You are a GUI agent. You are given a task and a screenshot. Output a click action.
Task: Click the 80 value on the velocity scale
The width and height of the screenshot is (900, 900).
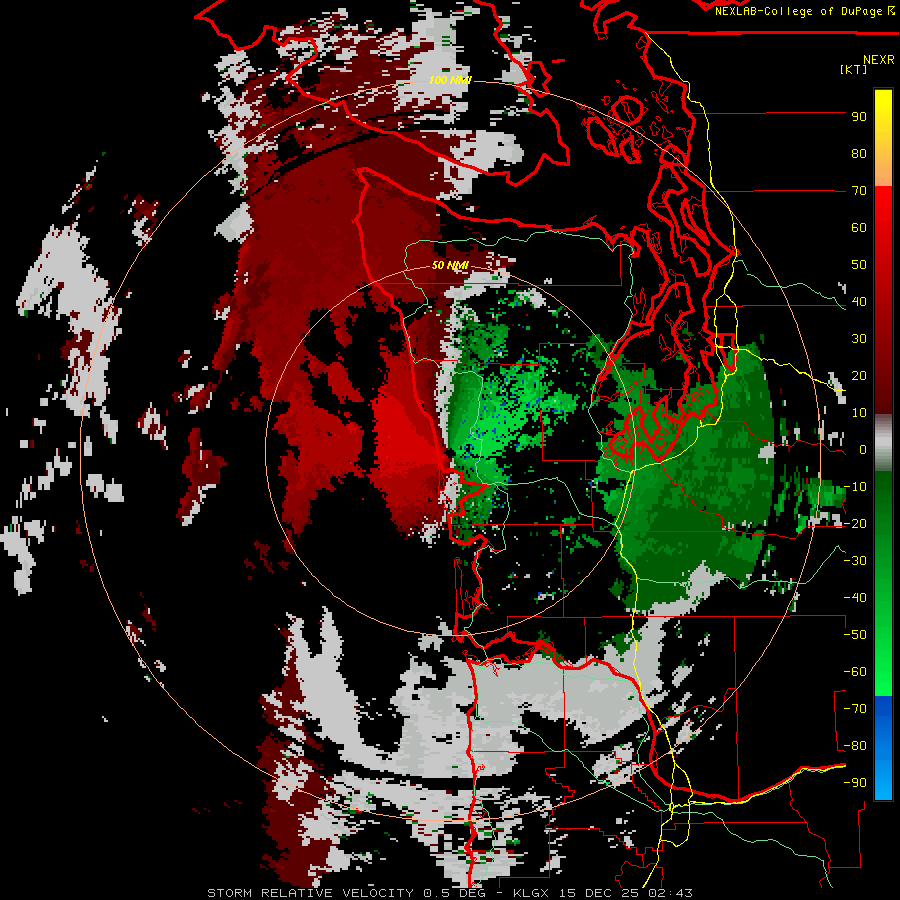[x=859, y=153]
